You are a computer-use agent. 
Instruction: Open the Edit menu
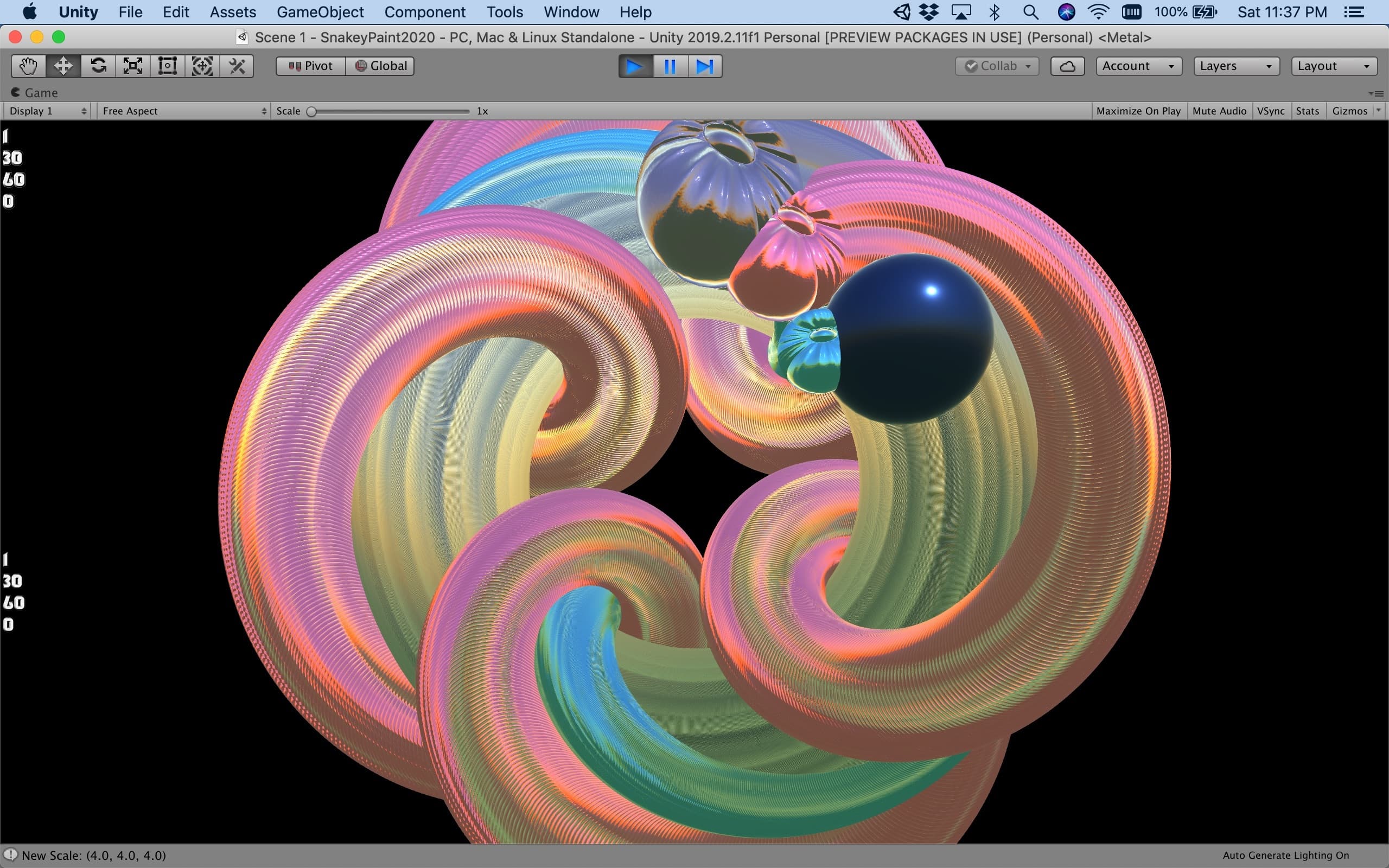point(176,12)
